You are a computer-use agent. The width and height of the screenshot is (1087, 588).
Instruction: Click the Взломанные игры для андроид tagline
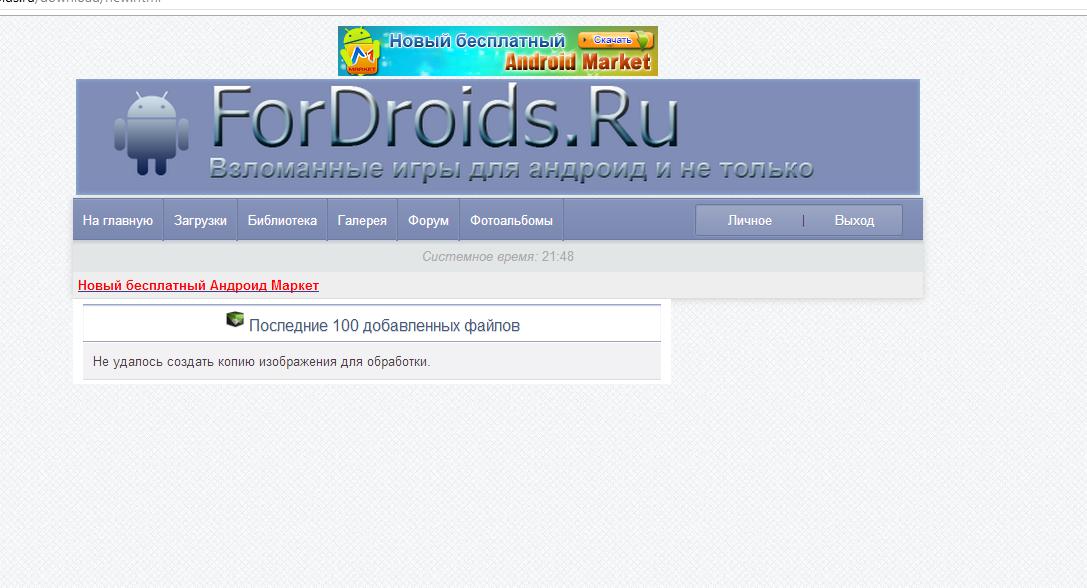tap(511, 168)
